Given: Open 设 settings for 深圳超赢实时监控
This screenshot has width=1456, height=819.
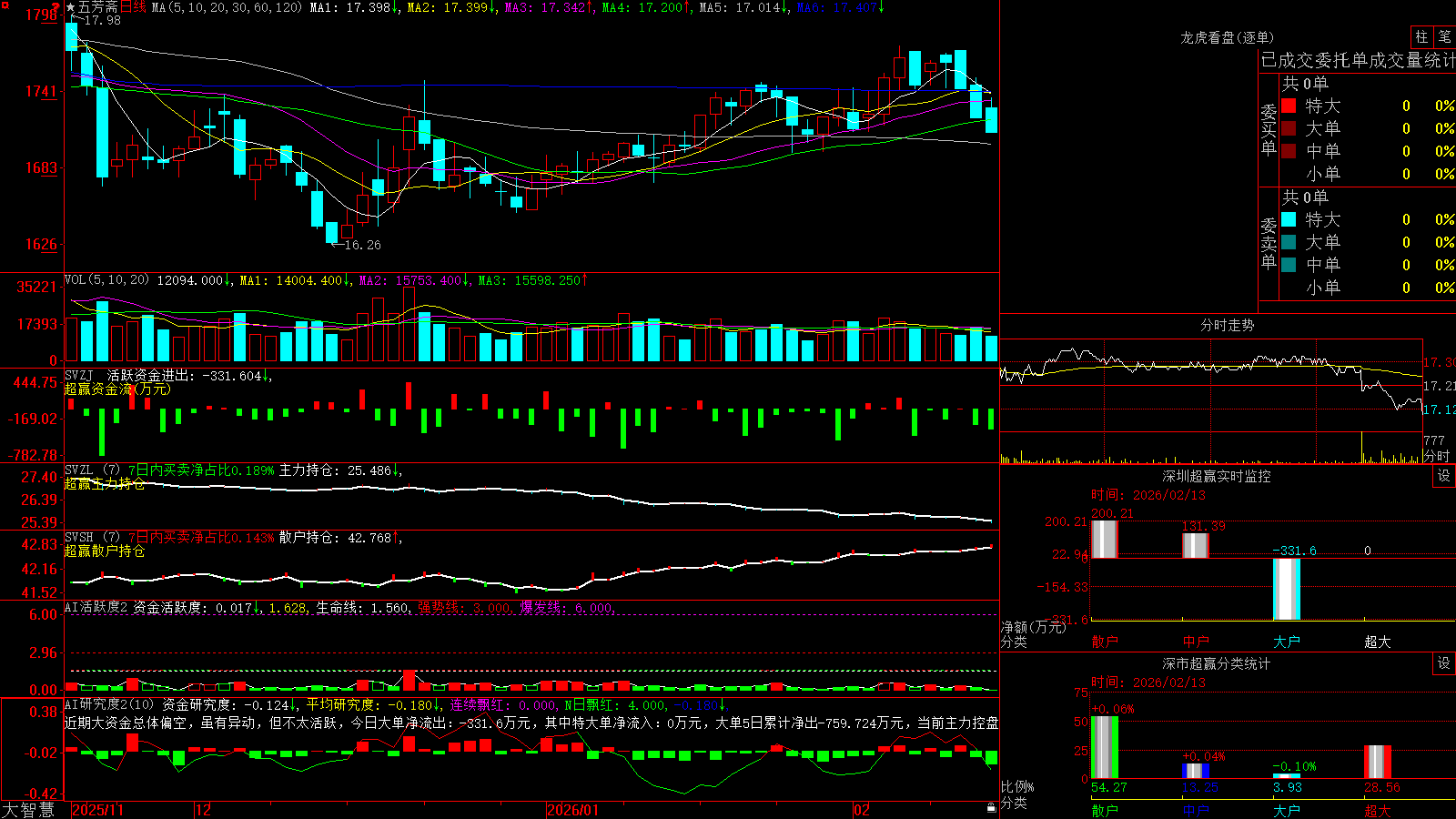Looking at the screenshot, I should [1444, 476].
